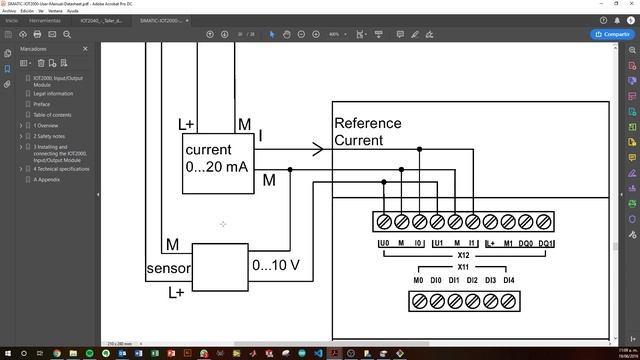The height and width of the screenshot is (360, 640).
Task: Open Visual Studio Code from taskbar
Action: point(318,353)
